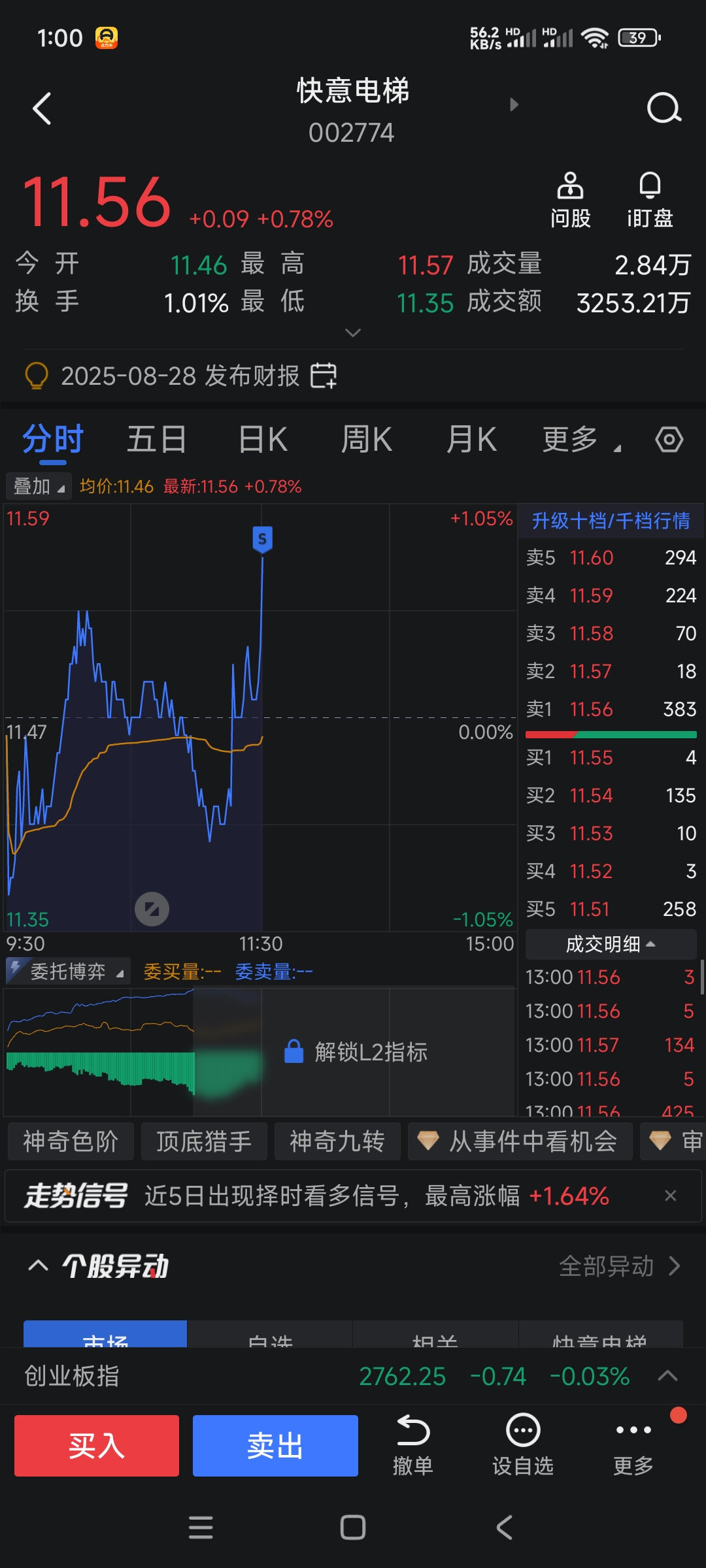This screenshot has height=1568, width=706.
Task: Open 全部异动 with right chevron
Action: 620,1266
